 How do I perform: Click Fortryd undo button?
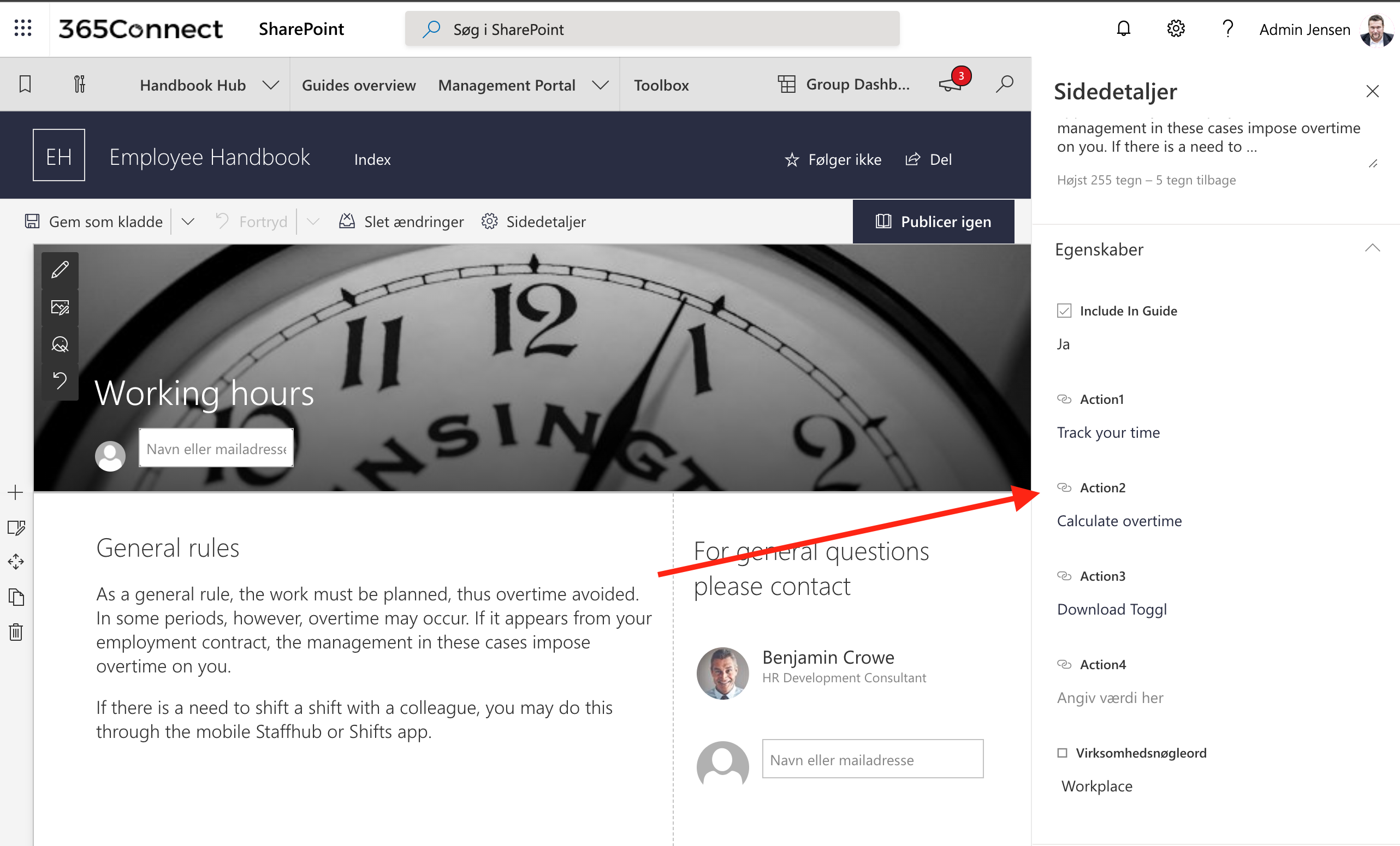(251, 222)
